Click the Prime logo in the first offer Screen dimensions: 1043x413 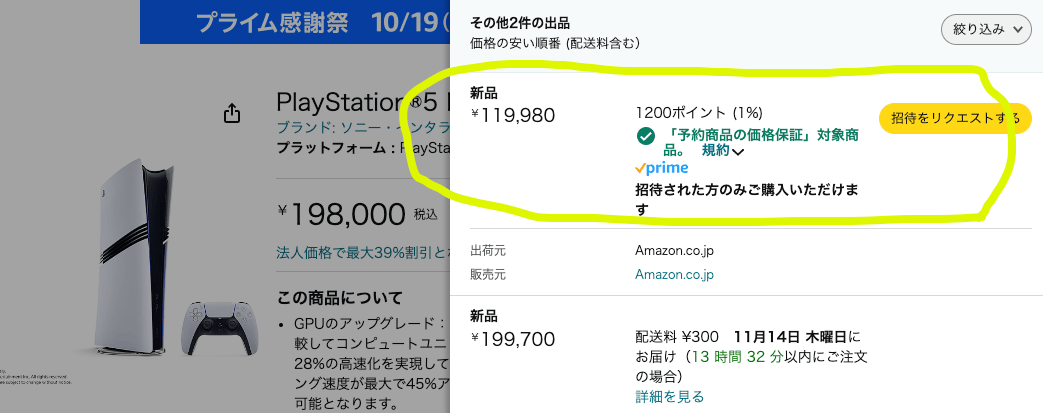(661, 168)
